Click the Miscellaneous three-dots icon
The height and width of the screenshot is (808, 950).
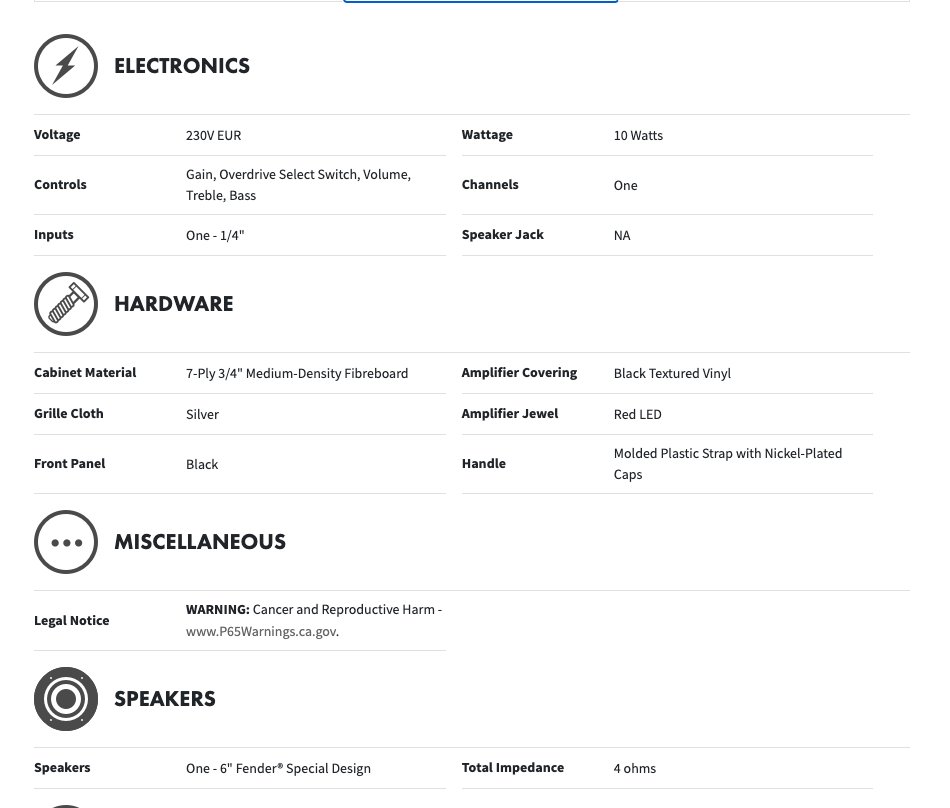pyautogui.click(x=66, y=542)
